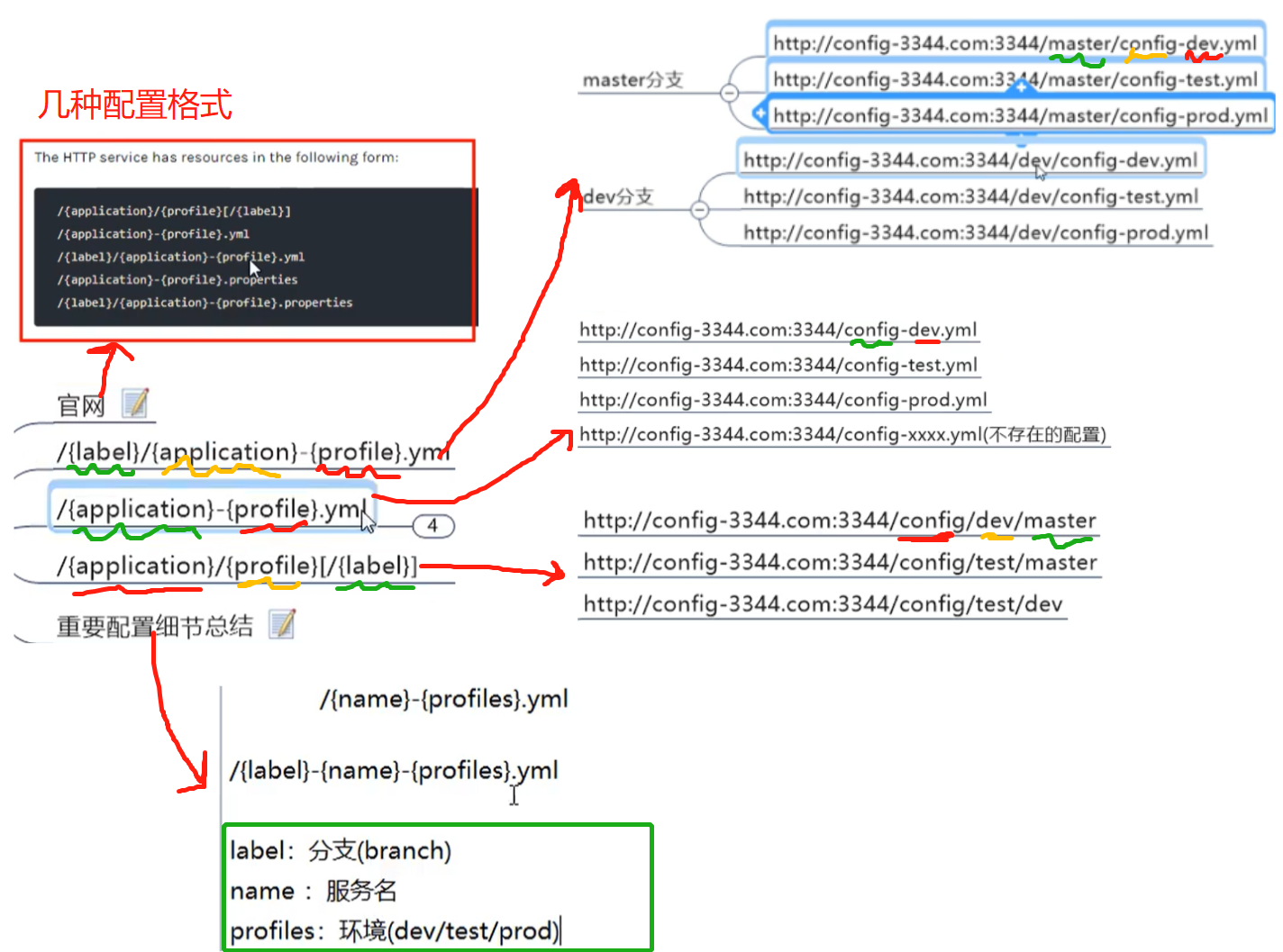Select the dev分支 node
This screenshot has height=952, width=1283.
[x=618, y=196]
